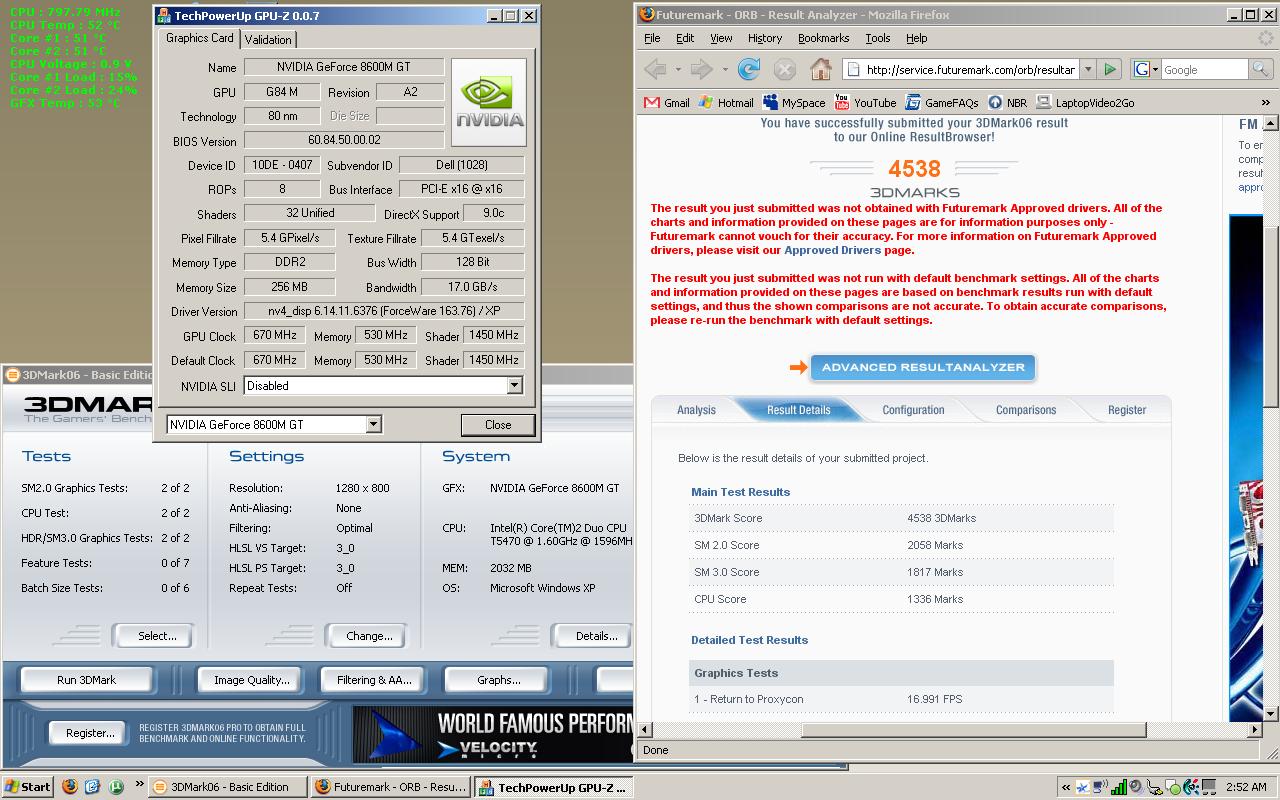The image size is (1280, 800).
Task: Open the Hotmail bookmark
Action: pos(726,102)
